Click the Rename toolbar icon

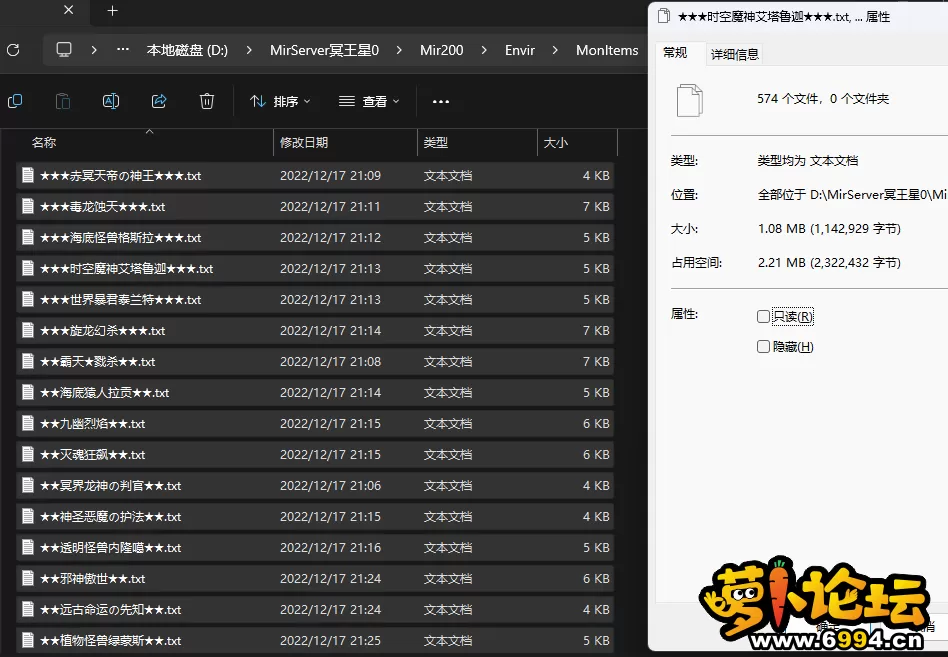[111, 101]
